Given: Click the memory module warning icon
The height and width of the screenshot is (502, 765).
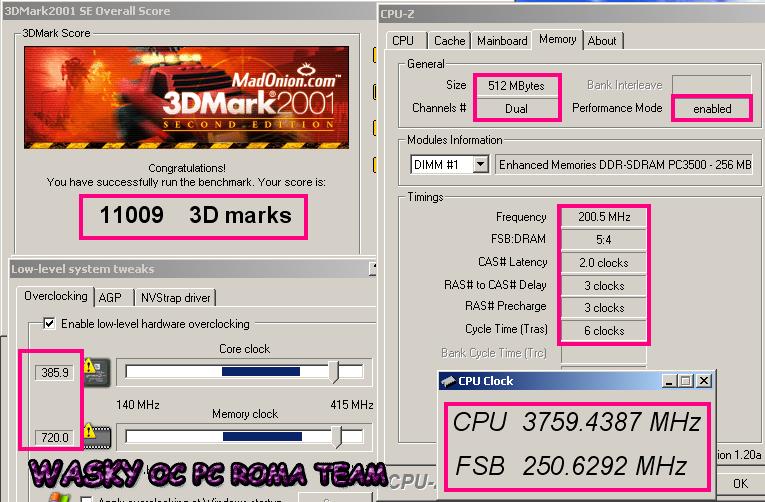Looking at the screenshot, I should 97,436.
